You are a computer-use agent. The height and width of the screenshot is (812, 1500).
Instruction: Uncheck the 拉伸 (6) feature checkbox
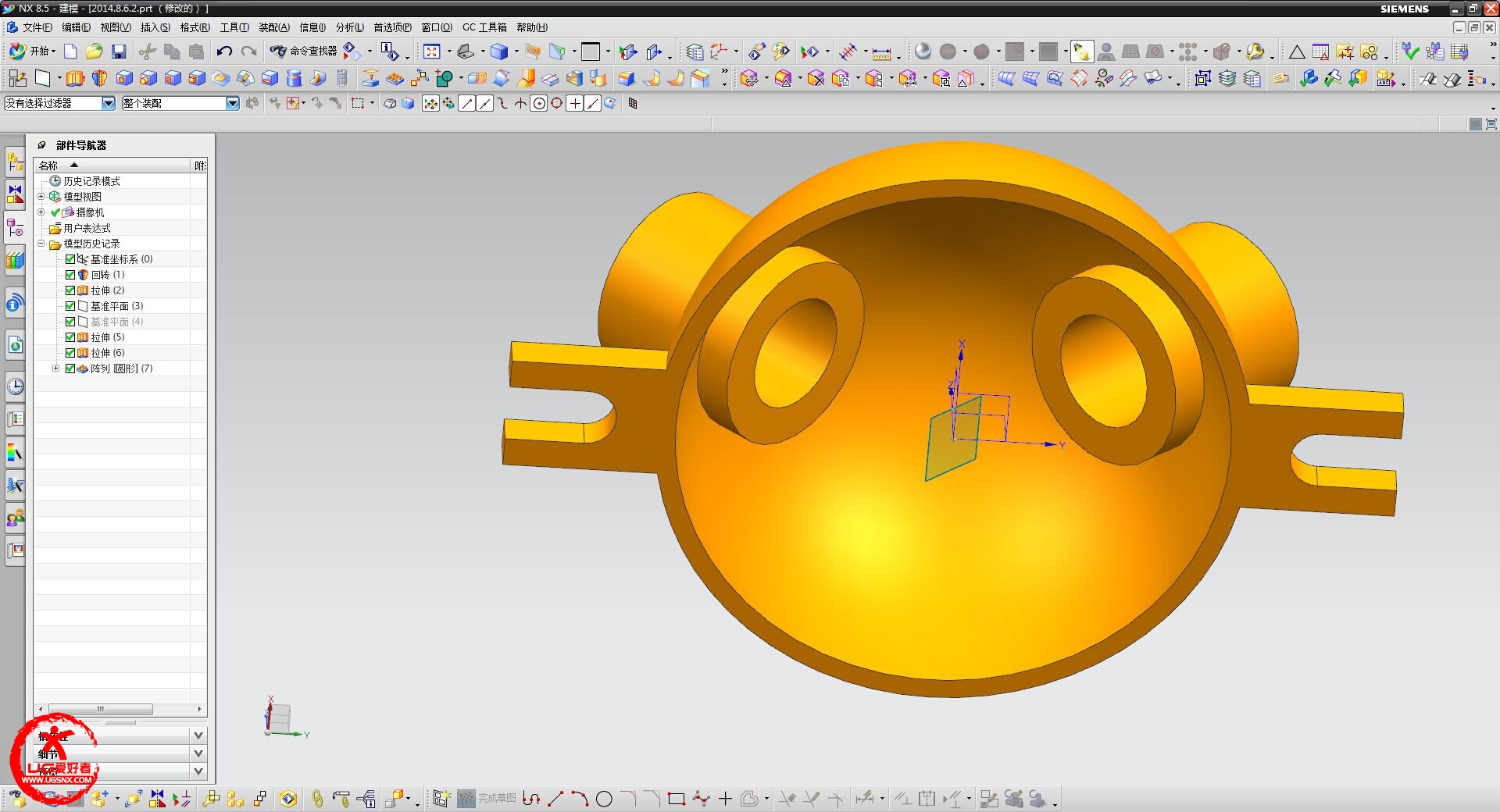click(70, 353)
